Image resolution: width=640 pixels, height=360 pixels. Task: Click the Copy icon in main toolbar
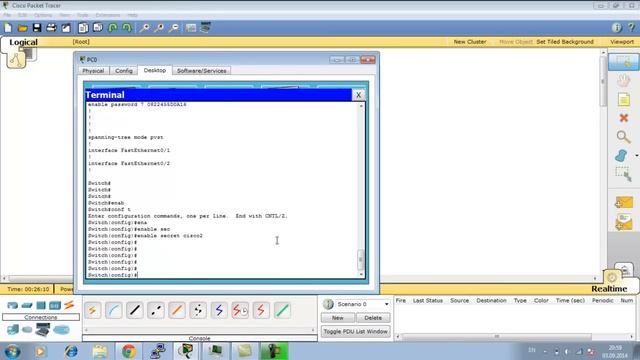(83, 28)
